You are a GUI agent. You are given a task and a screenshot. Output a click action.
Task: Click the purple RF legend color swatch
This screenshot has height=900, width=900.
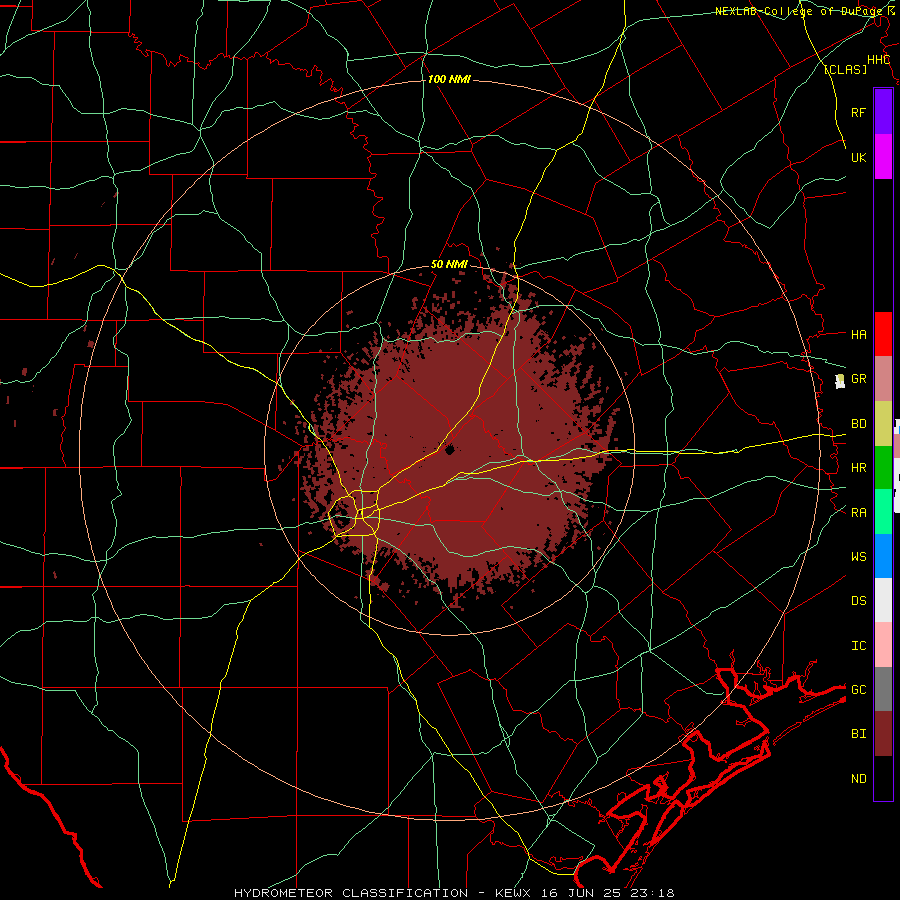(x=883, y=111)
